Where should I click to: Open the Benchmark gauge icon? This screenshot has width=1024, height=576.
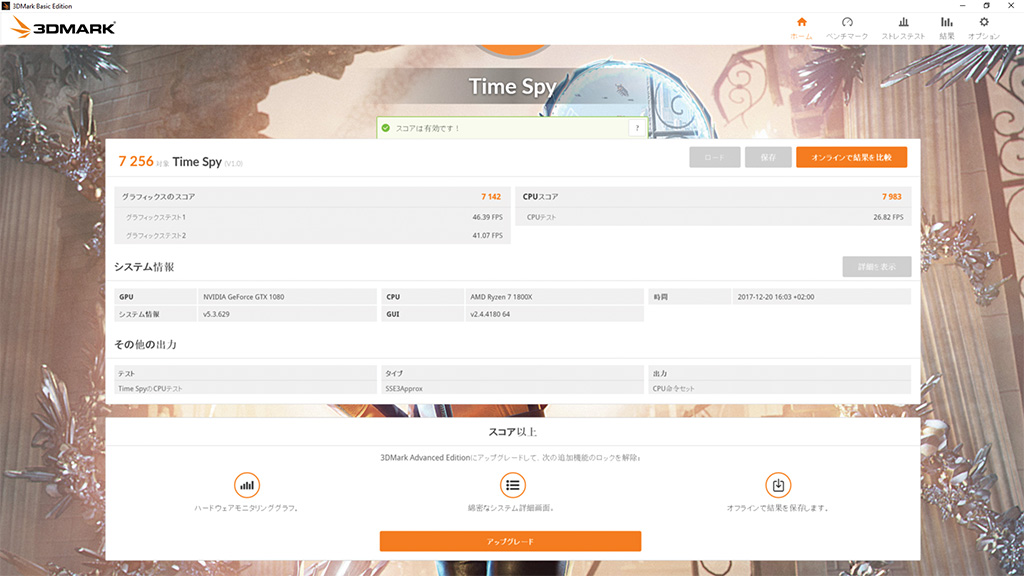847,22
